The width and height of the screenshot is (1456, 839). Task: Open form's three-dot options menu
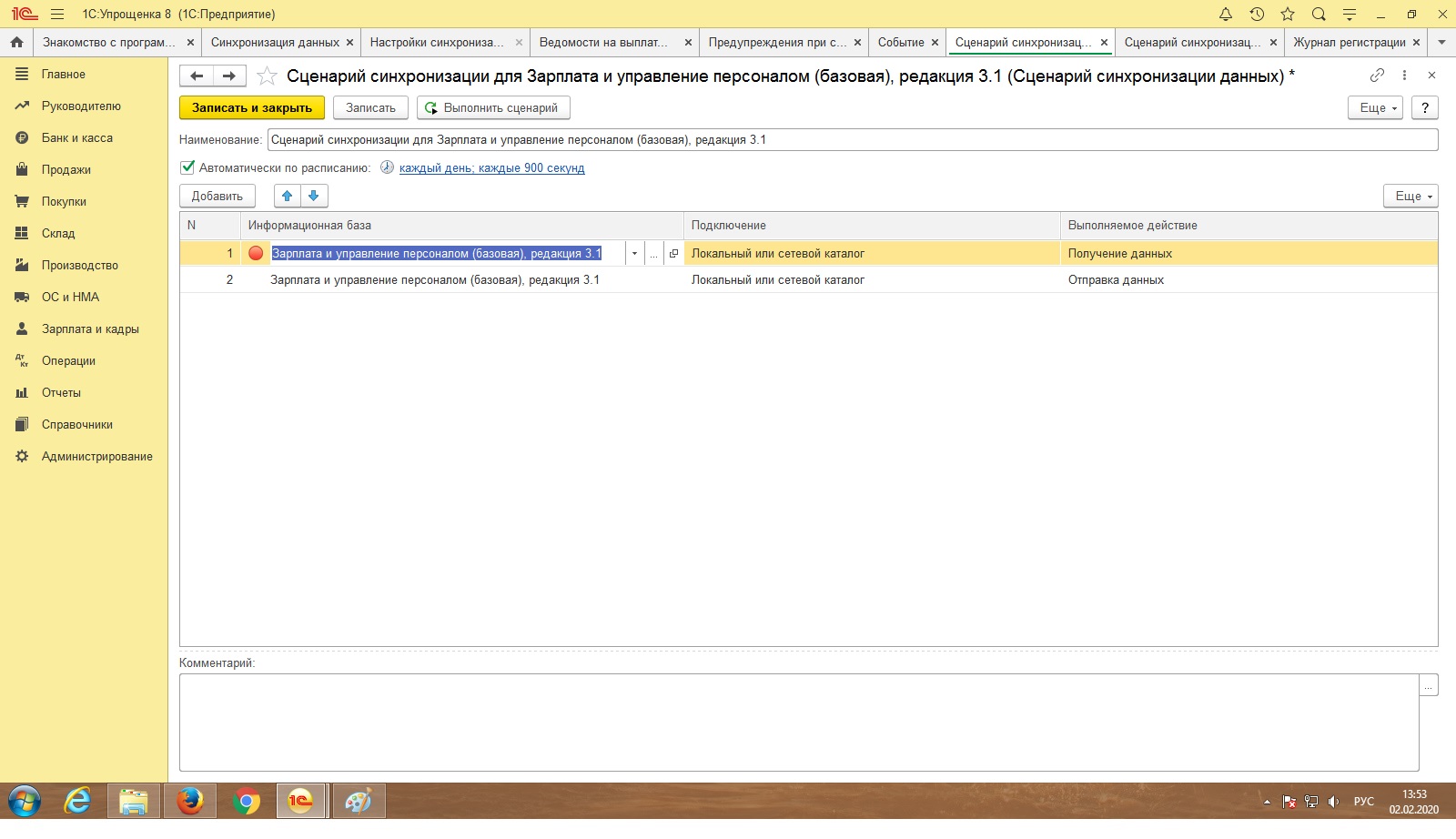1404,76
